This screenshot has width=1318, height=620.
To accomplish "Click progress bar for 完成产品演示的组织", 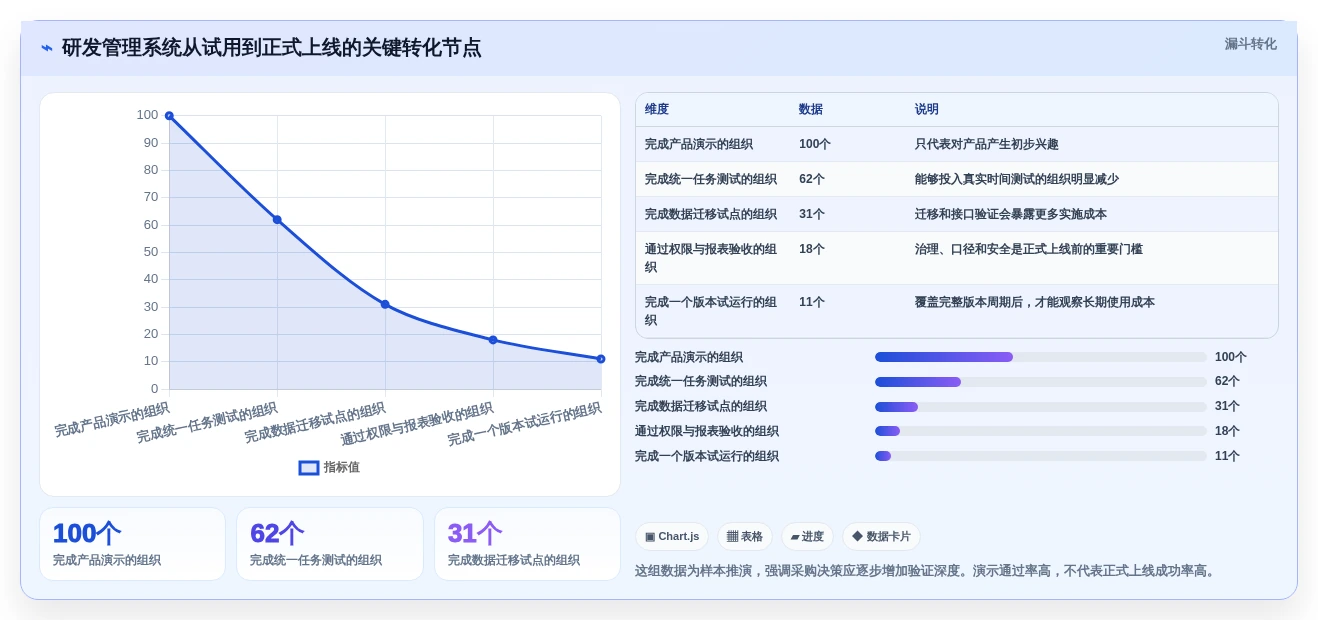I will click(1041, 357).
